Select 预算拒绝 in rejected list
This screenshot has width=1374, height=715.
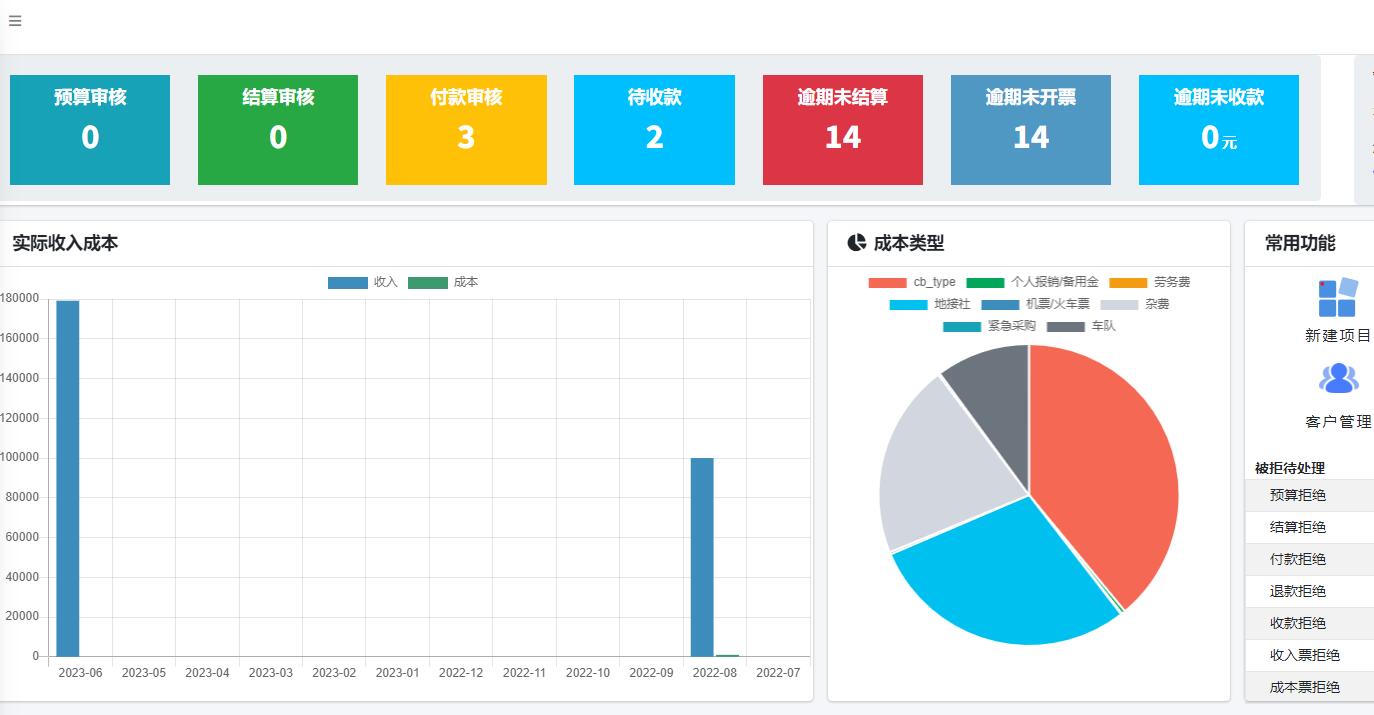1298,495
